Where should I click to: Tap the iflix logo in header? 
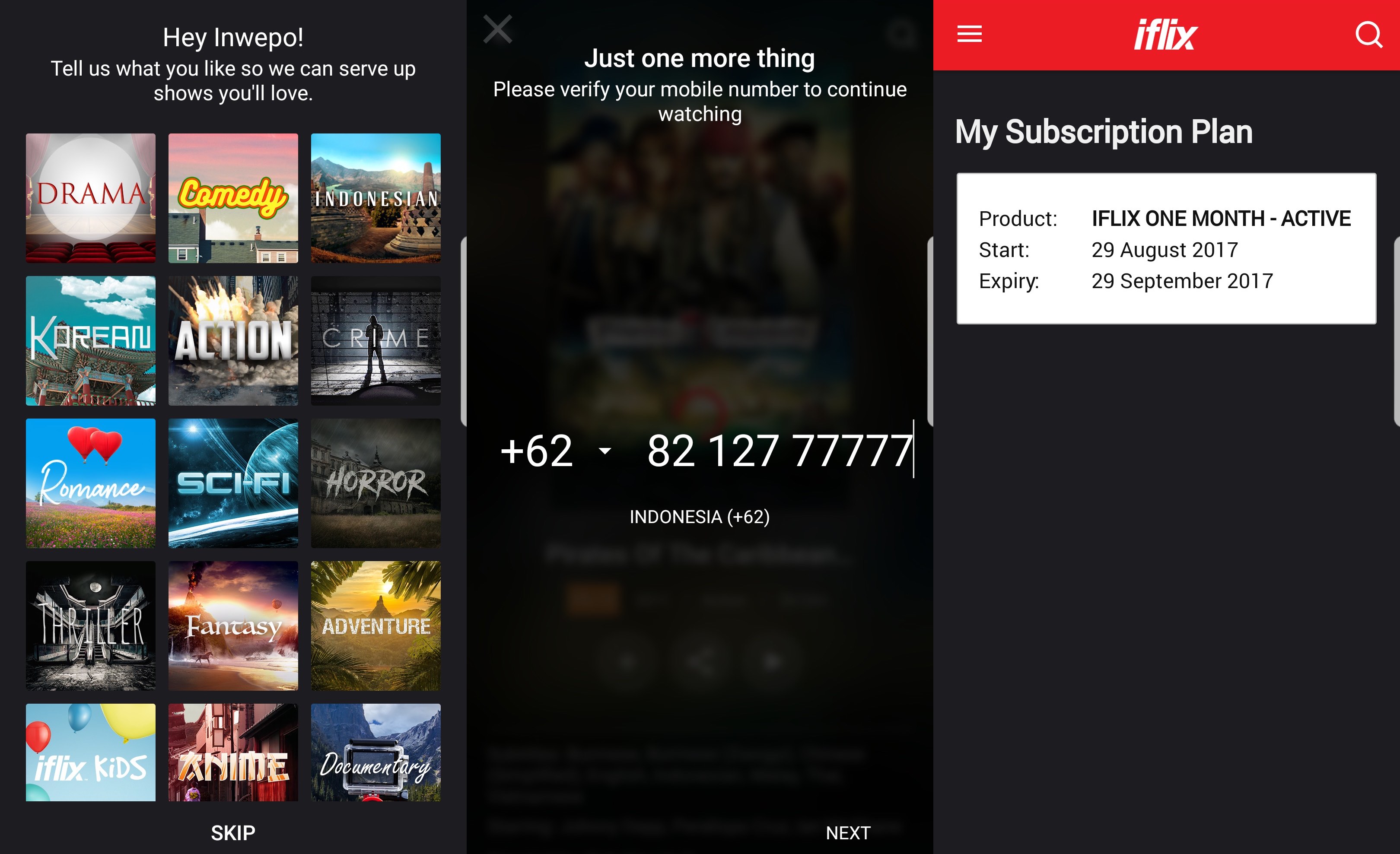coord(1165,35)
